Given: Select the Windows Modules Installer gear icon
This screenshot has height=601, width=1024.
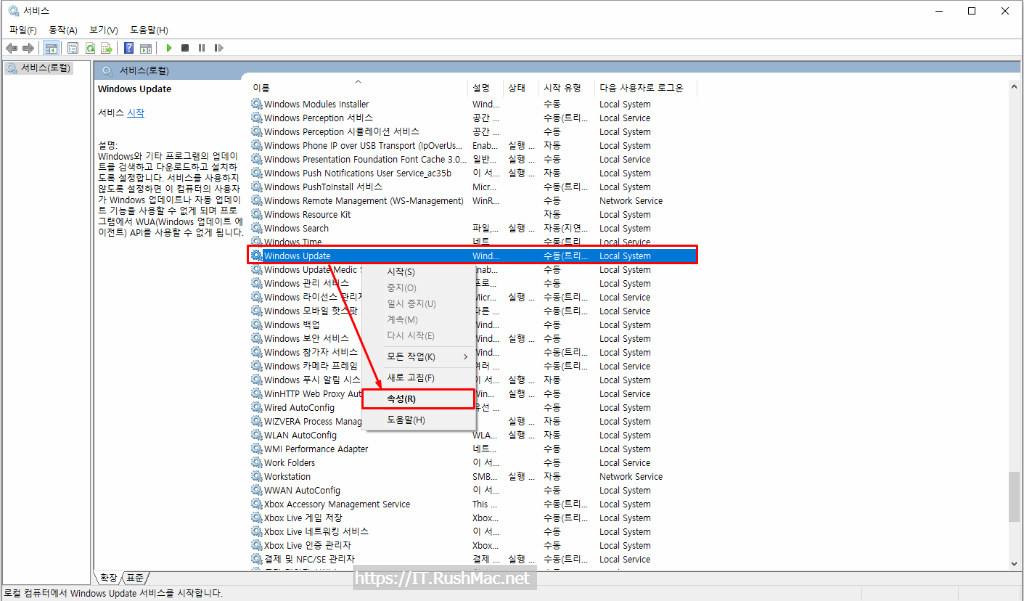Looking at the screenshot, I should point(257,104).
